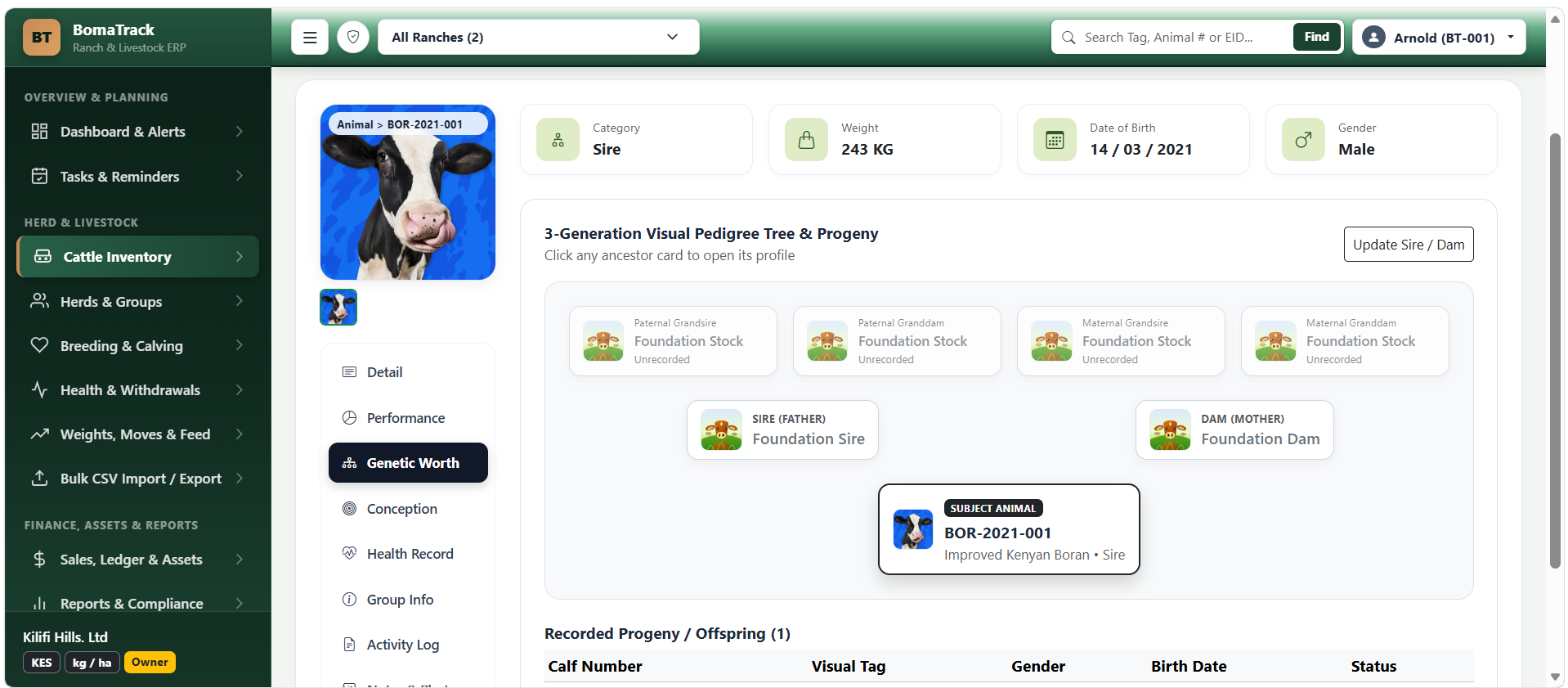Expand Herds & Groups menu
Viewport: 1568px width, 688px height.
tap(137, 302)
